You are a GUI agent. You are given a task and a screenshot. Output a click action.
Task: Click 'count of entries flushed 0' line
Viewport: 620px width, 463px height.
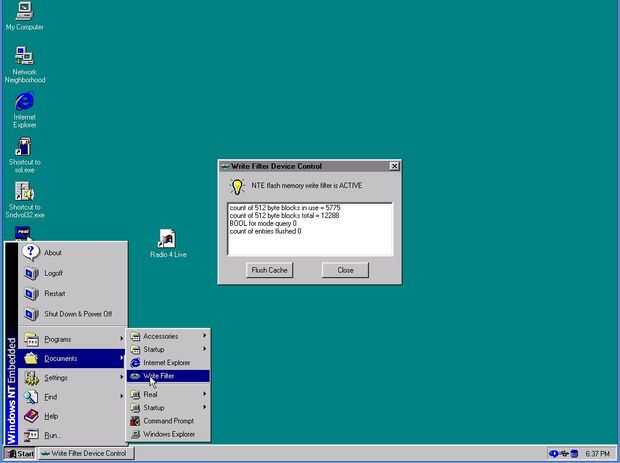265,231
